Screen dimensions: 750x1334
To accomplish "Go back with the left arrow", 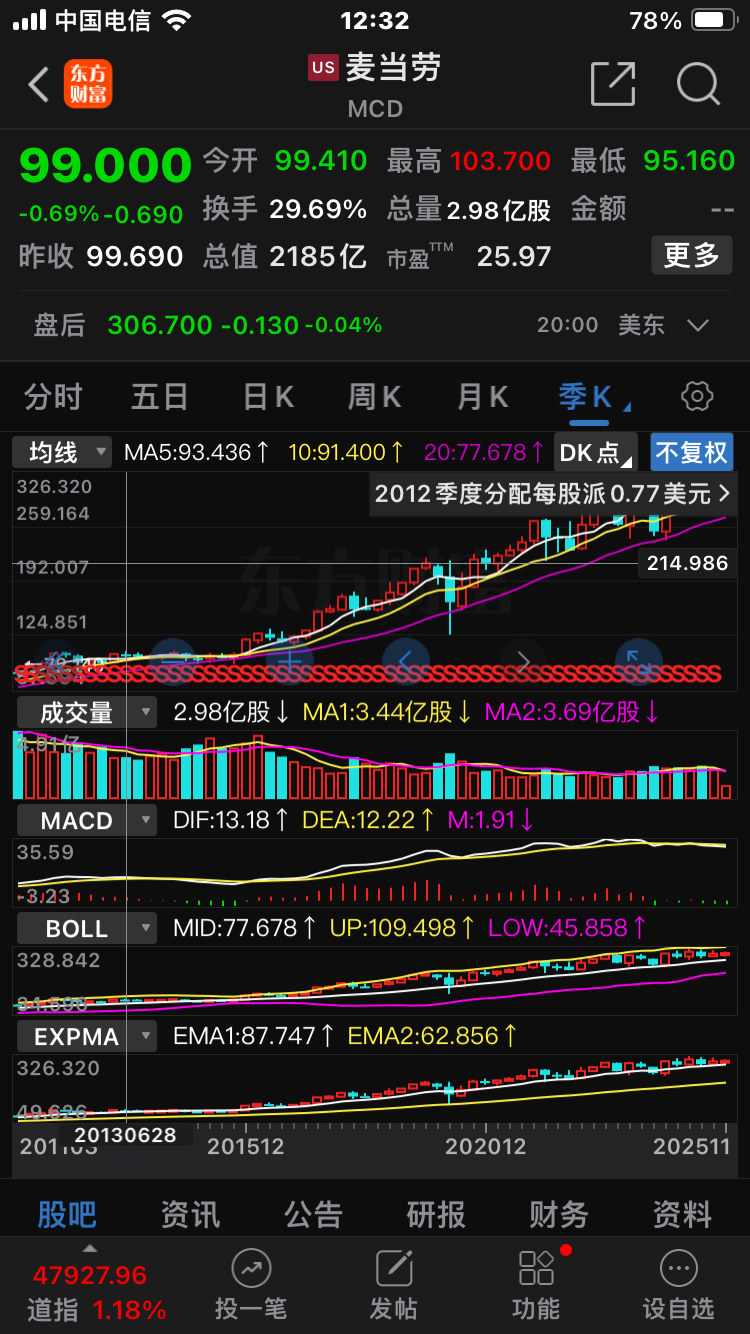I will [x=38, y=85].
